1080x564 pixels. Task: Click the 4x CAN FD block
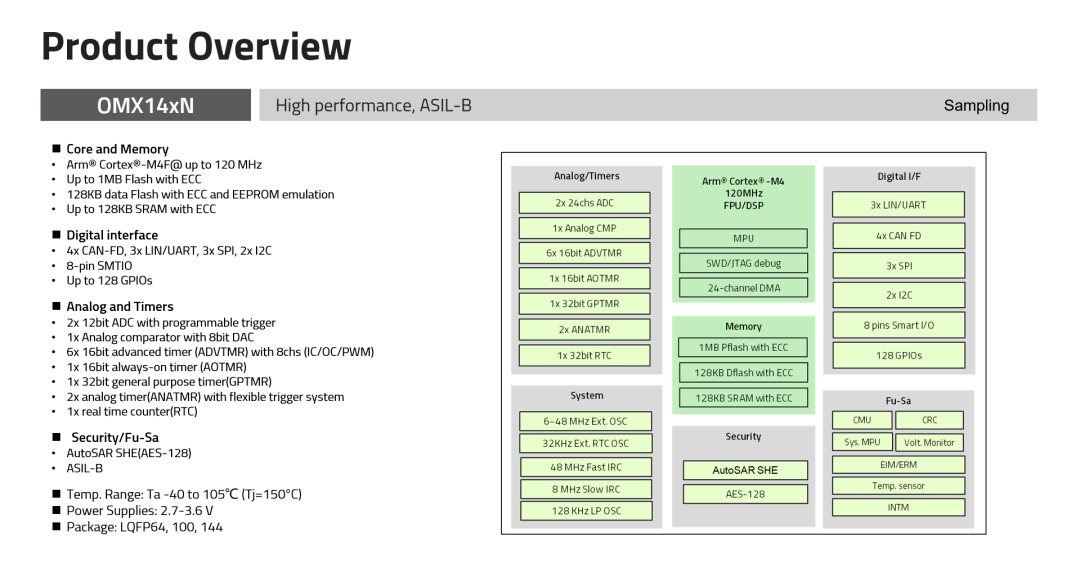(898, 236)
